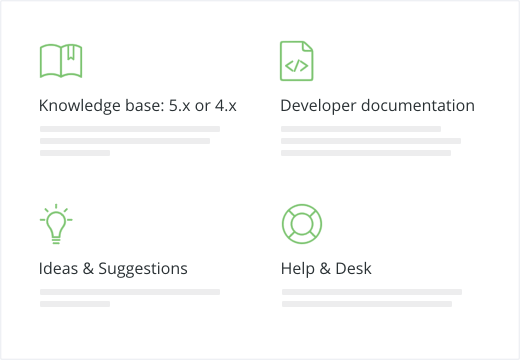The width and height of the screenshot is (520, 360).
Task: Click the open book Knowledge base icon
Action: tap(61, 61)
